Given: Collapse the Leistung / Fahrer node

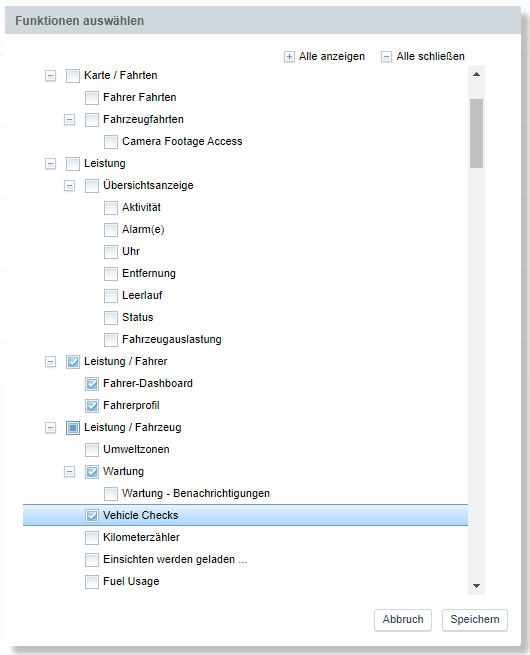Looking at the screenshot, I should pos(50,362).
